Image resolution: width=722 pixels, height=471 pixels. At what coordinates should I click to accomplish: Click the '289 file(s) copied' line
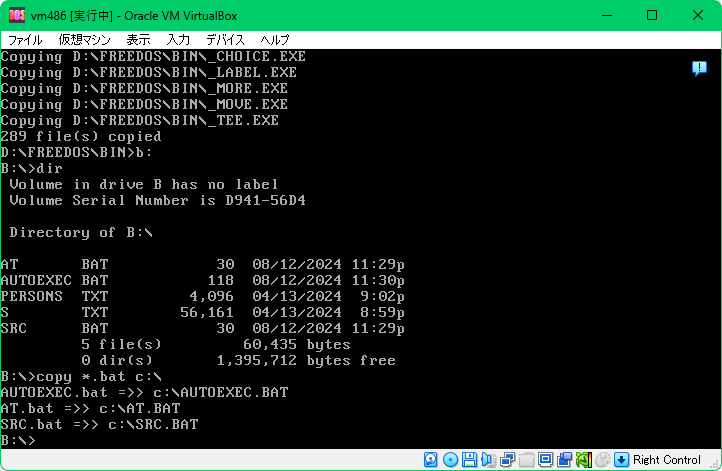point(81,136)
